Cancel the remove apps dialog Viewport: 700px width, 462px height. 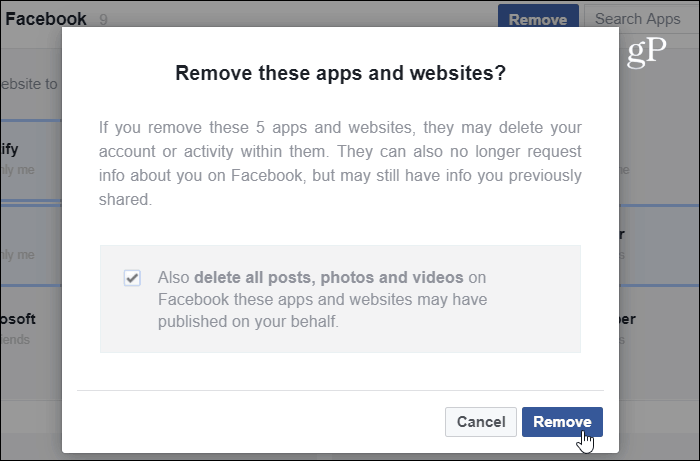click(x=481, y=422)
